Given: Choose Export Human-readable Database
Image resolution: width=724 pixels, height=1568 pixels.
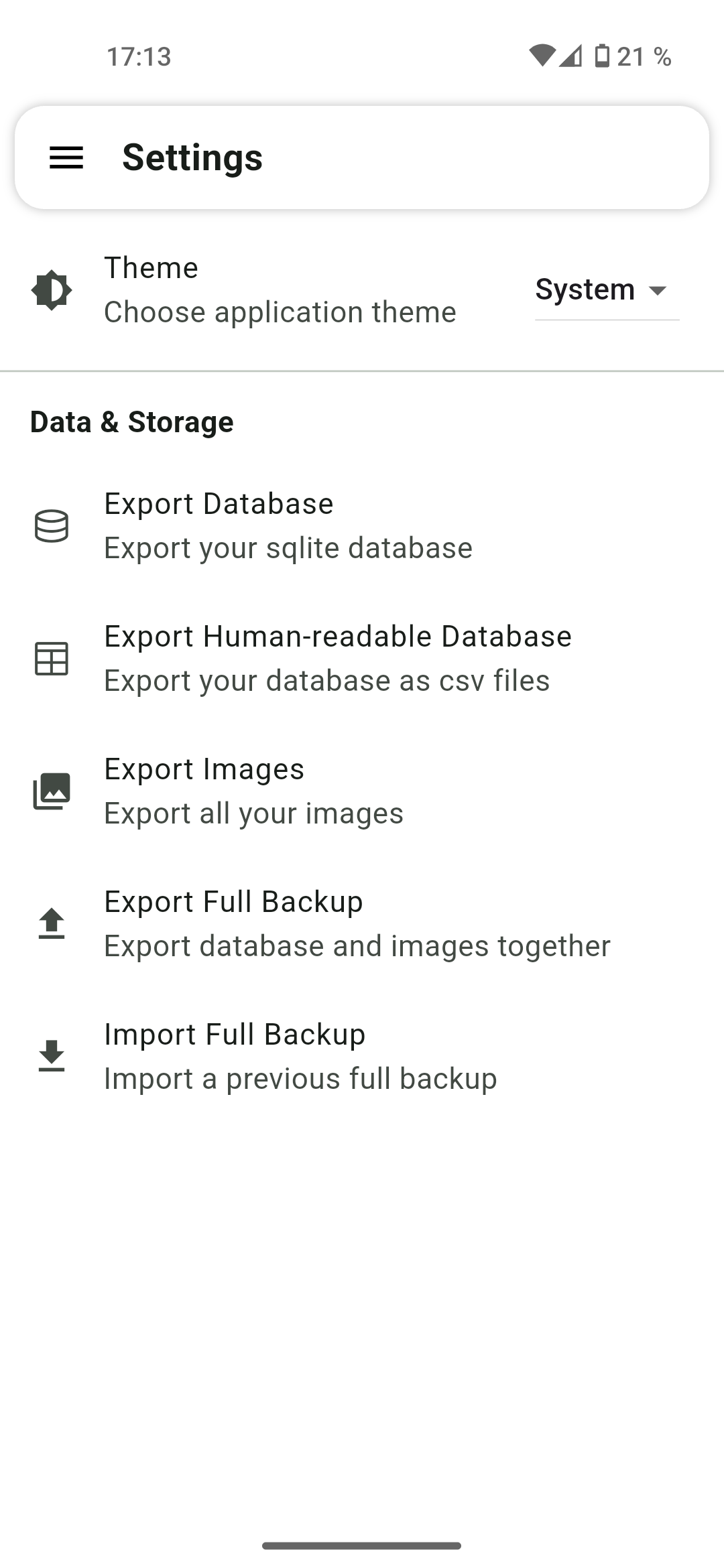Looking at the screenshot, I should [362, 659].
